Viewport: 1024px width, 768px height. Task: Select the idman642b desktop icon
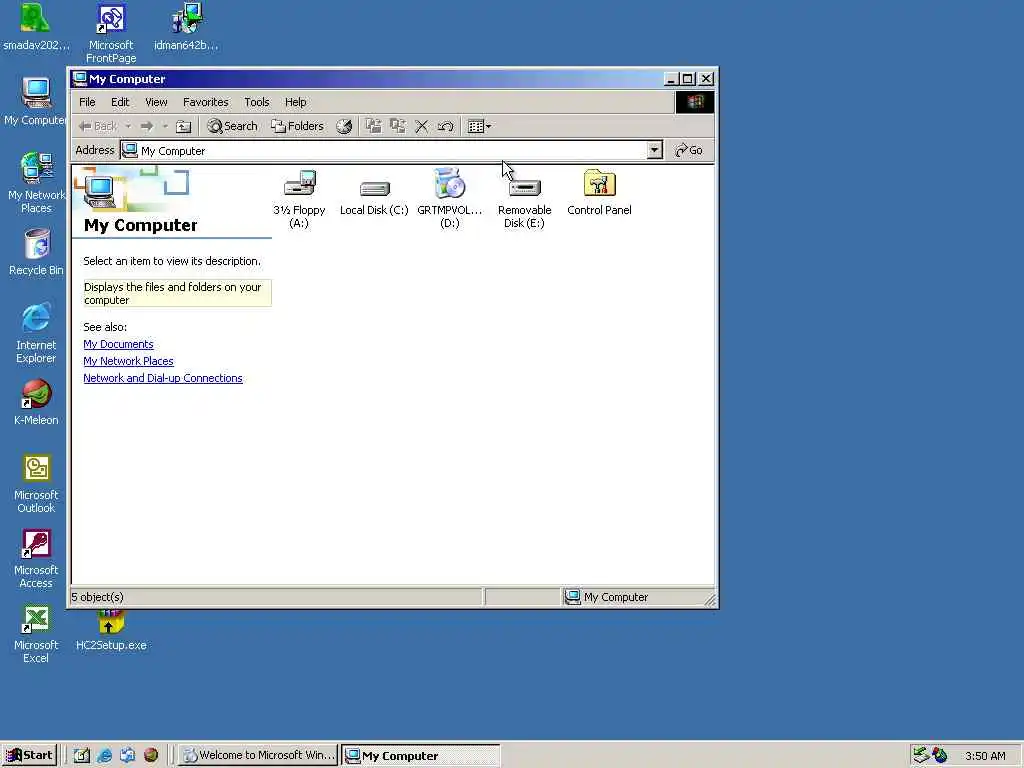pos(186,26)
